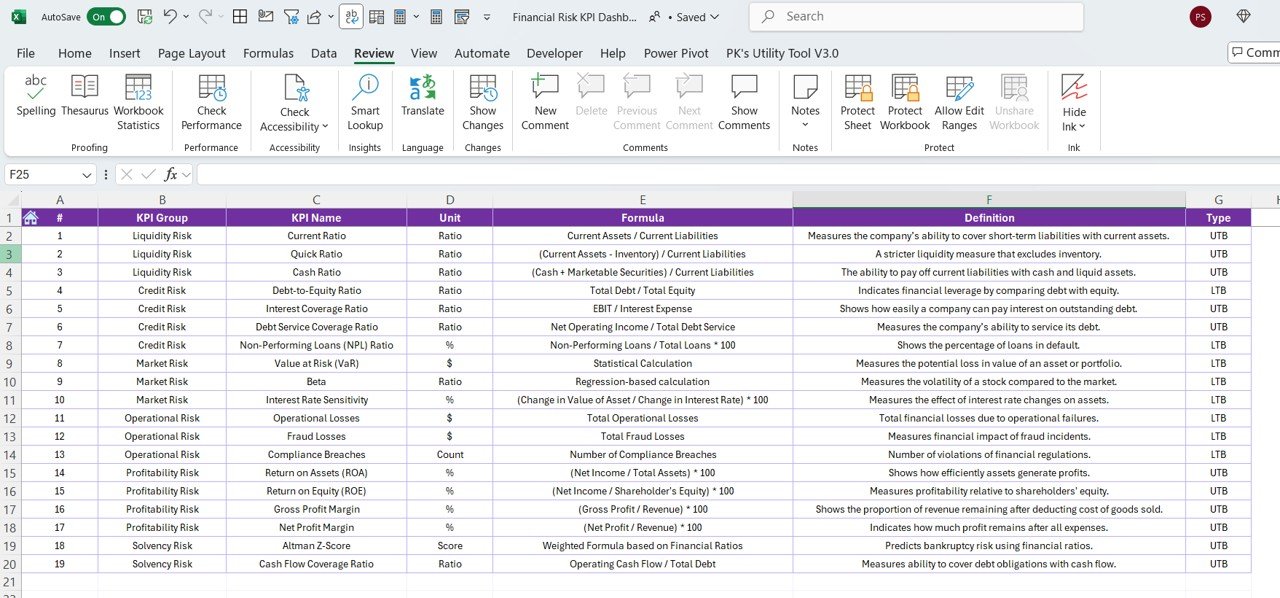Open the Page Layout tab
The width and height of the screenshot is (1280, 598).
click(192, 53)
